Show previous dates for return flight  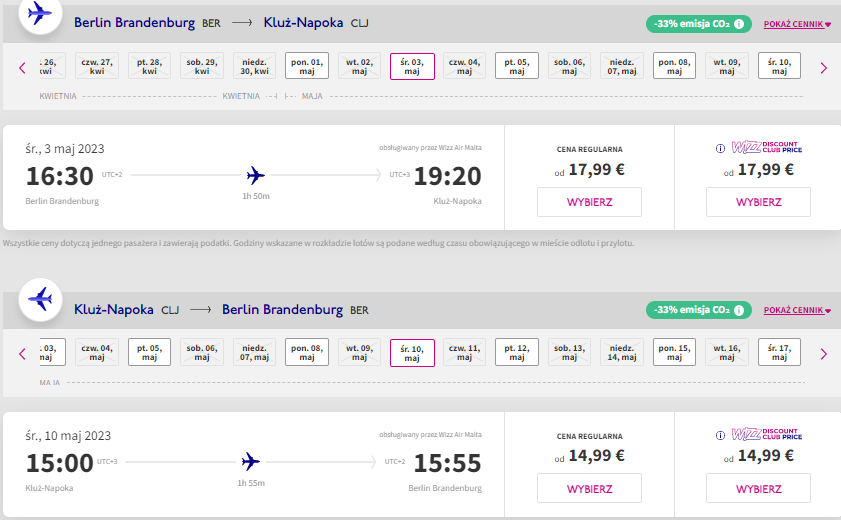coord(22,354)
